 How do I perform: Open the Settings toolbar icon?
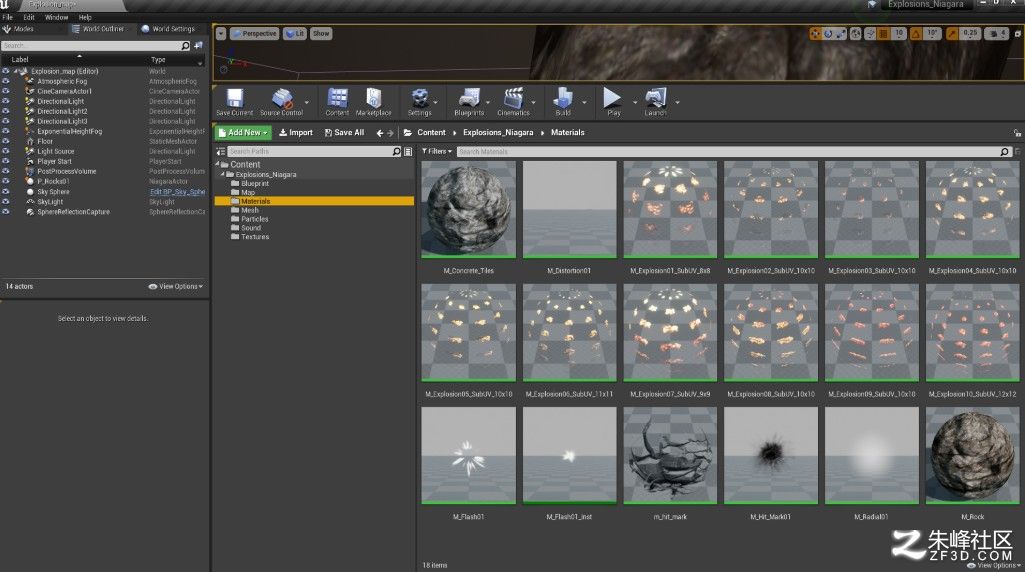tap(420, 102)
